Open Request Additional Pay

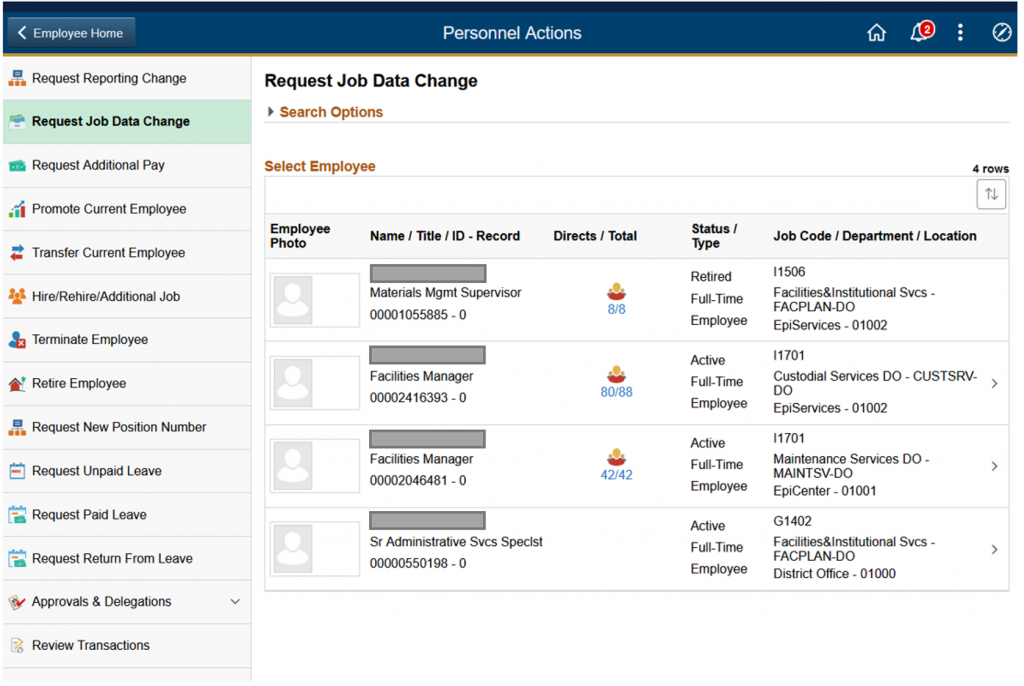point(127,165)
